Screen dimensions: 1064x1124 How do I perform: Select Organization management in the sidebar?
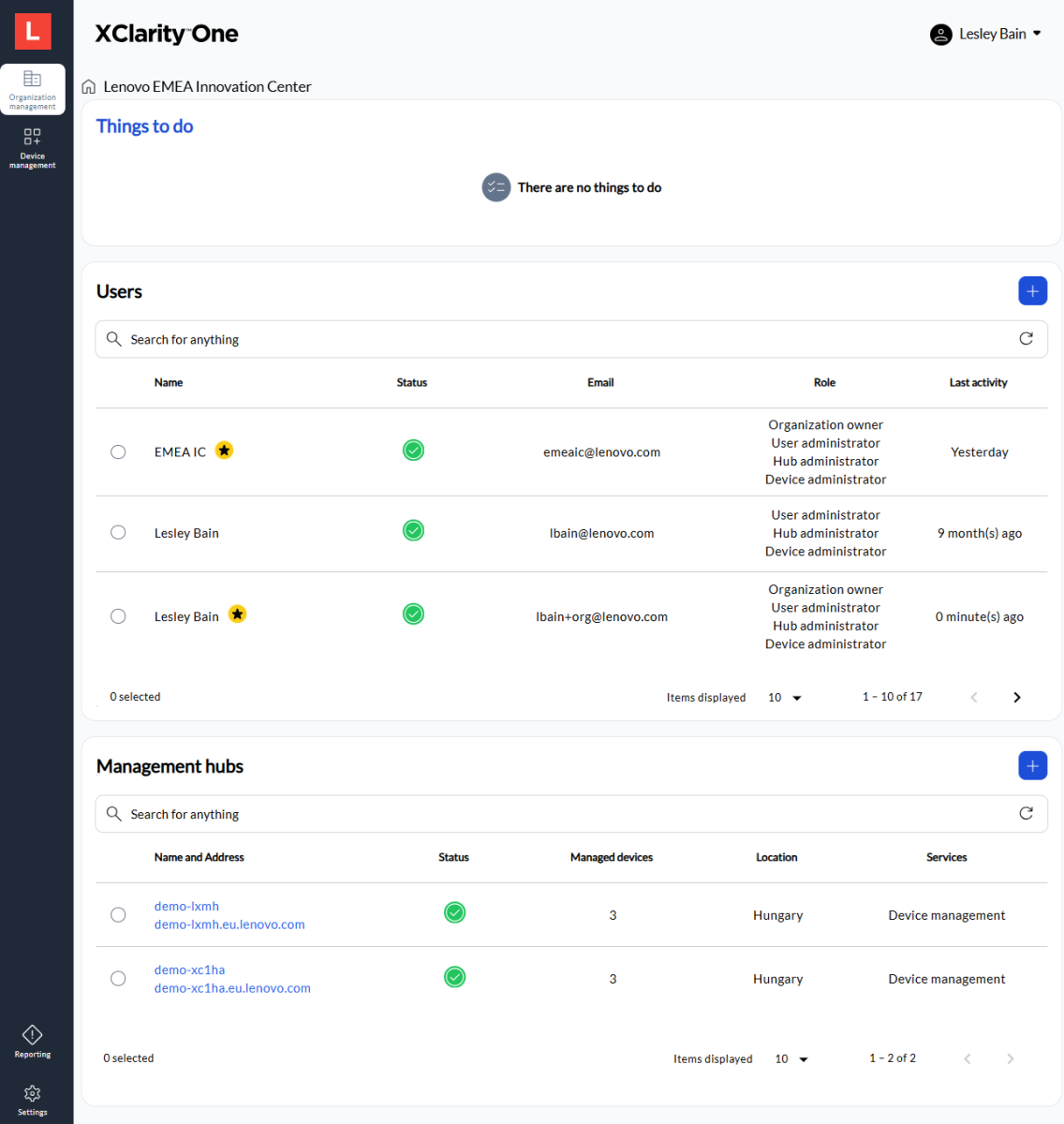32,89
